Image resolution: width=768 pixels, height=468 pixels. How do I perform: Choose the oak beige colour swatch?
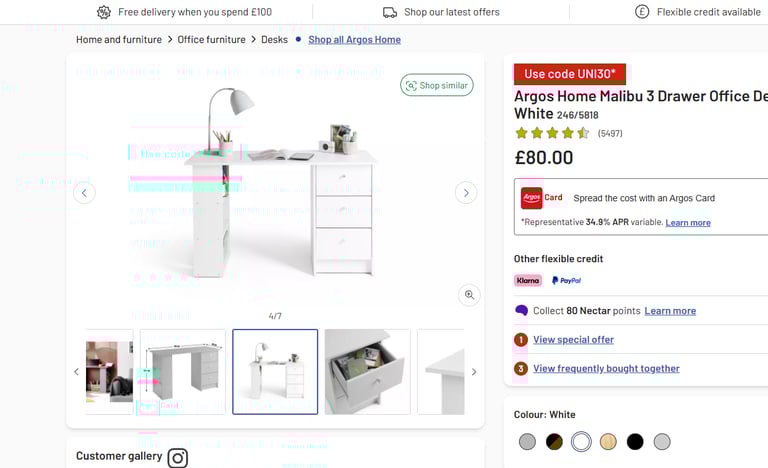coord(608,442)
